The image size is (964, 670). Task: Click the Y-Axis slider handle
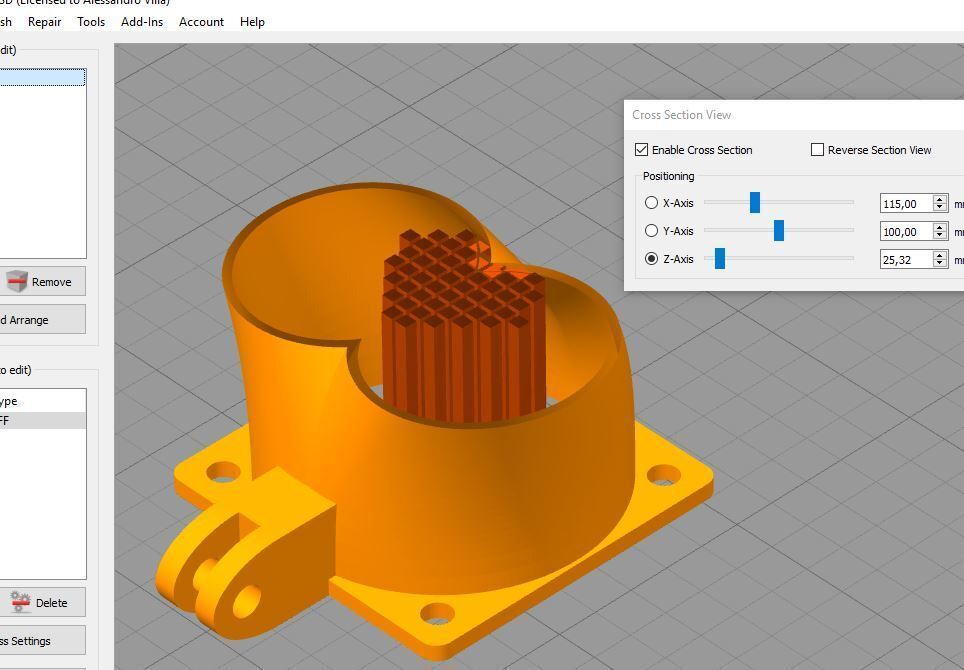point(779,231)
